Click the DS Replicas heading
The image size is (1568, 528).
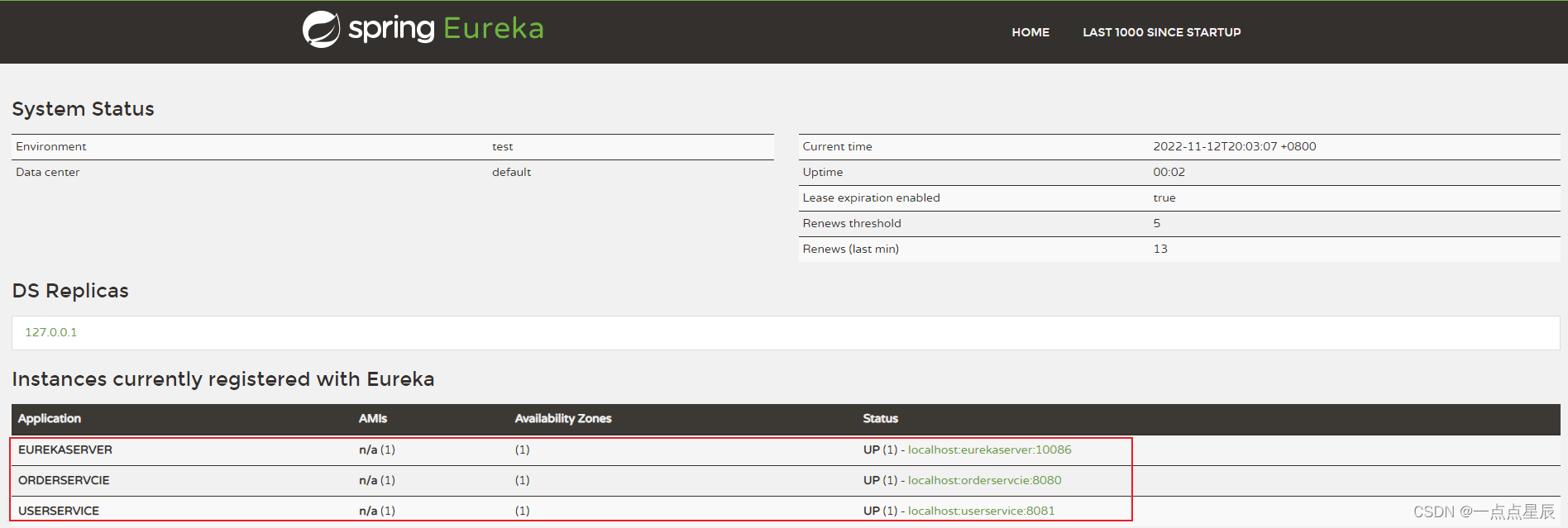tap(70, 291)
